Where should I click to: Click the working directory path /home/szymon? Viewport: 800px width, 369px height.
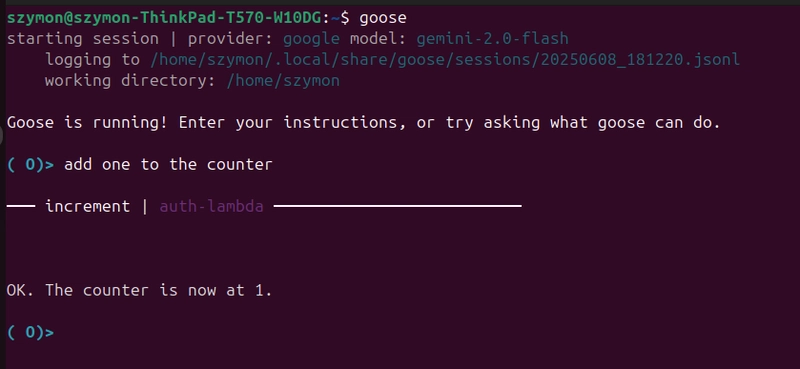pyautogui.click(x=283, y=81)
